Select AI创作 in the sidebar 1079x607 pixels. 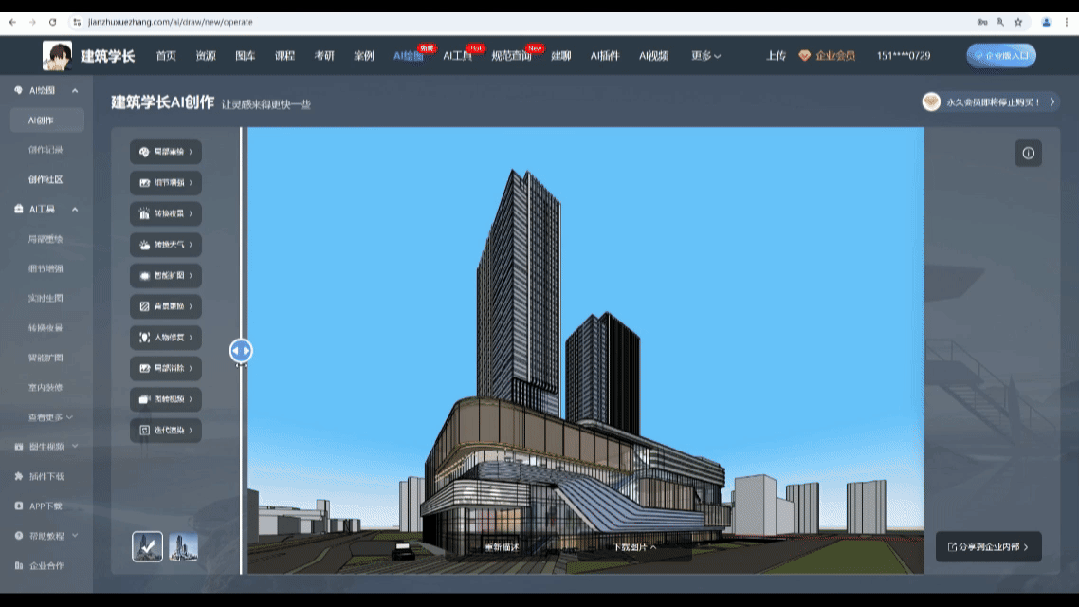click(47, 120)
